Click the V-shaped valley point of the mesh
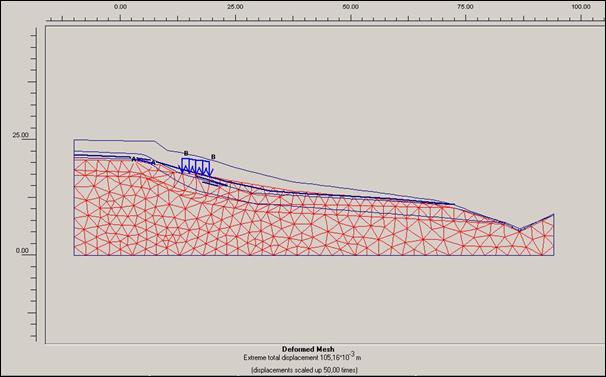Viewport: 606px width, 377px height. pyautogui.click(x=519, y=230)
